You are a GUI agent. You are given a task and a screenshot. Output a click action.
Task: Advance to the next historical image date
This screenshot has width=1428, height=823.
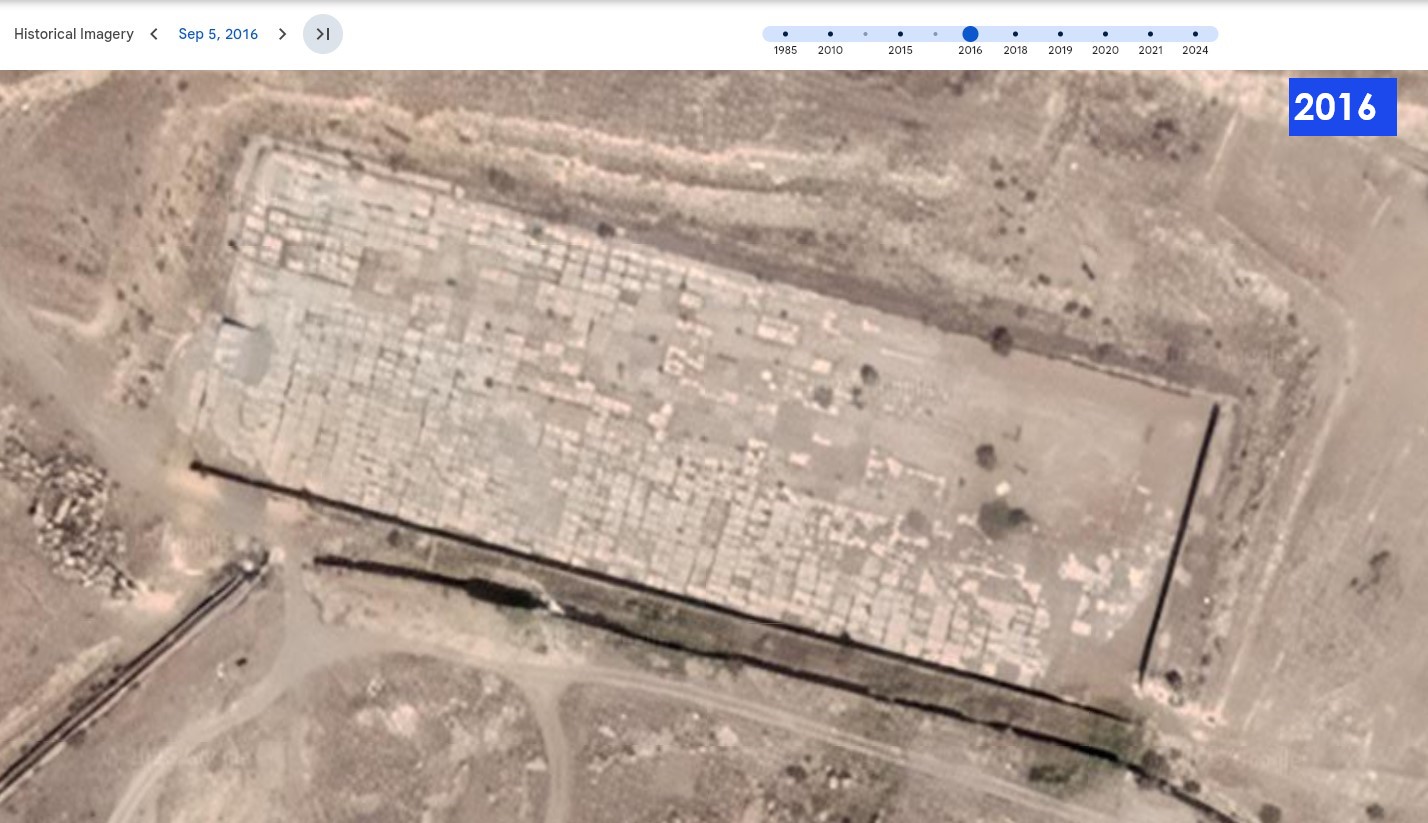[x=282, y=34]
